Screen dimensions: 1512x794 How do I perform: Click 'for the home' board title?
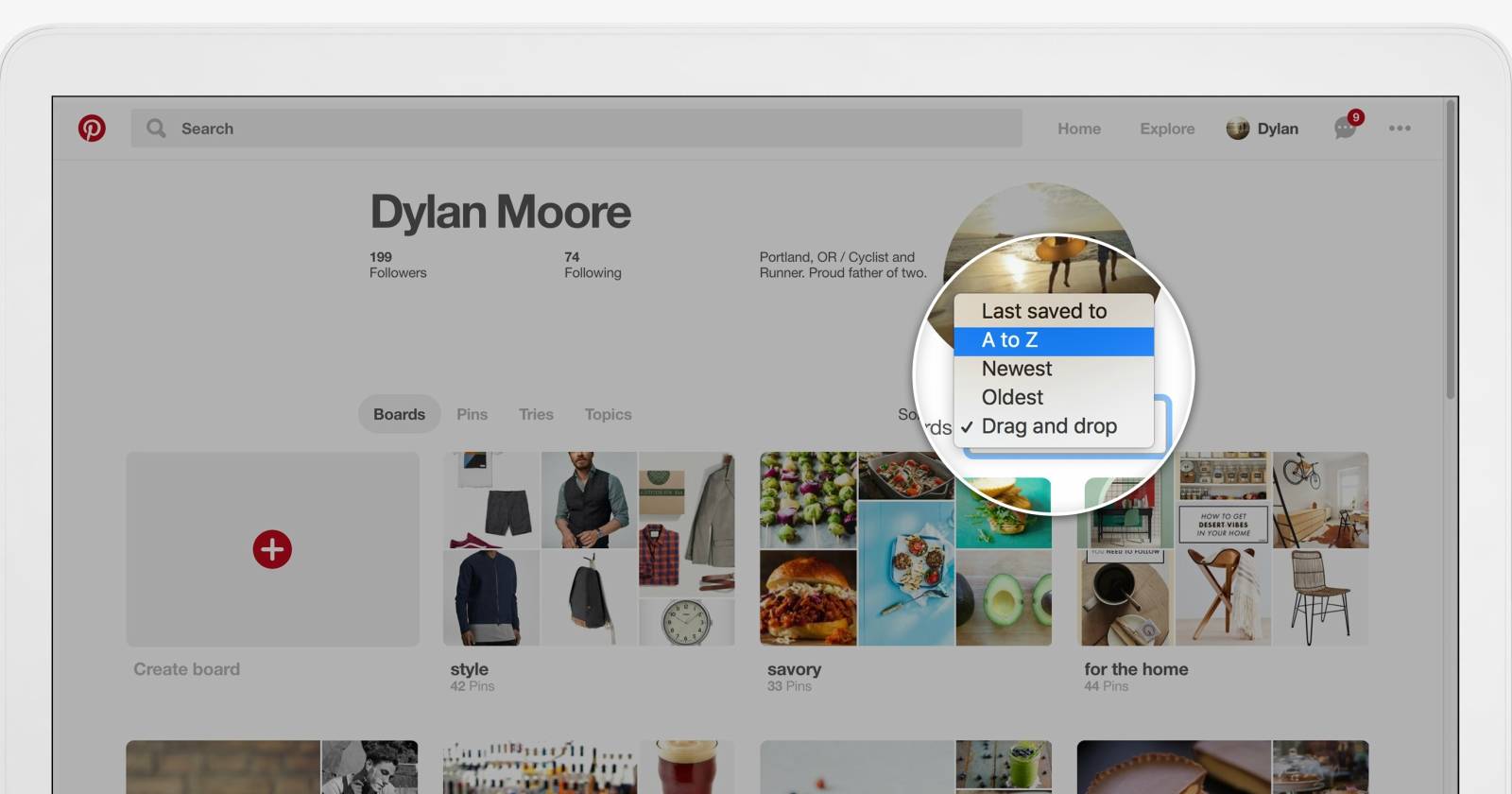tap(1136, 669)
